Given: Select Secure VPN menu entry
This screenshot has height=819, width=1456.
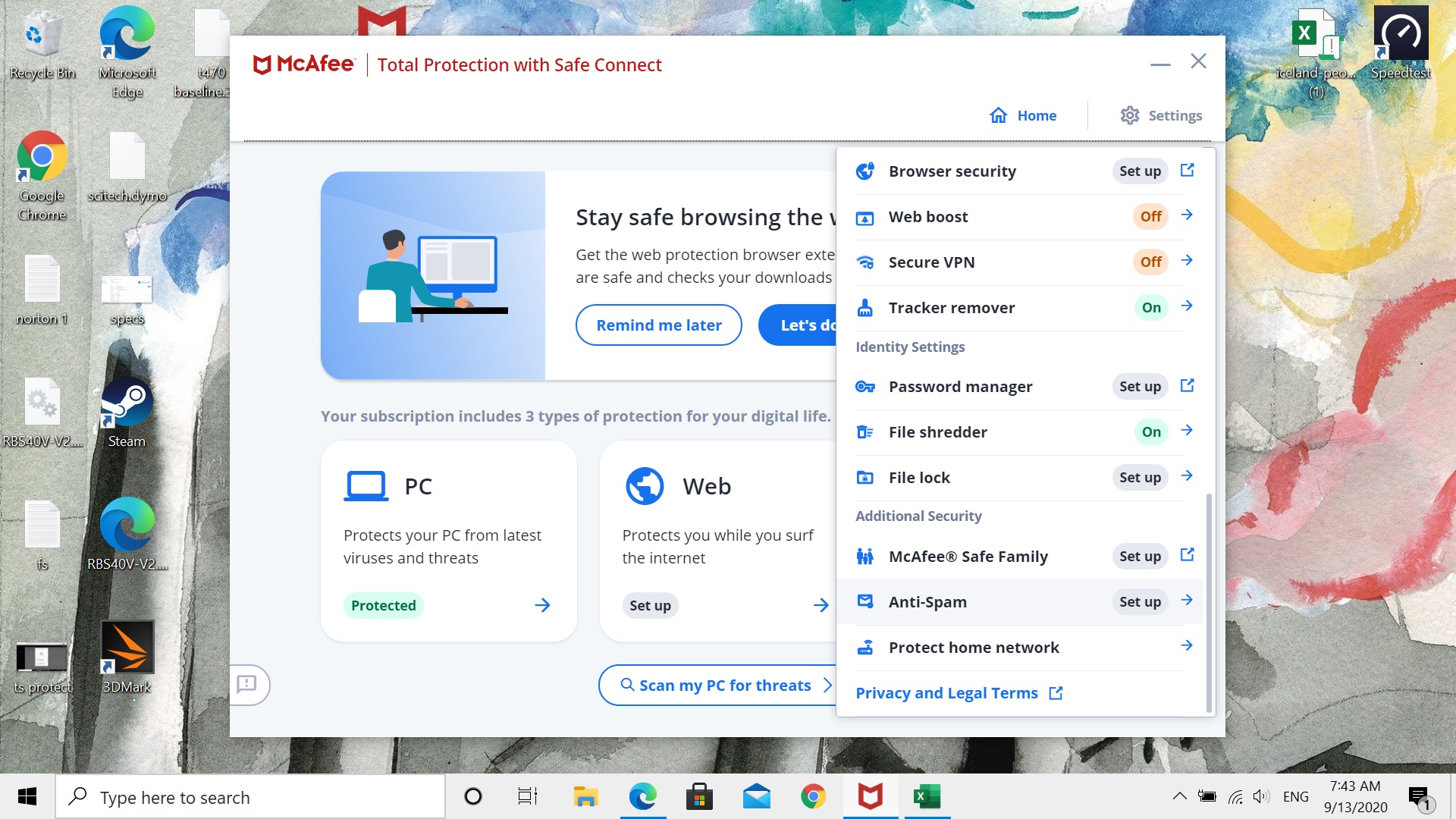Looking at the screenshot, I should (x=1019, y=262).
